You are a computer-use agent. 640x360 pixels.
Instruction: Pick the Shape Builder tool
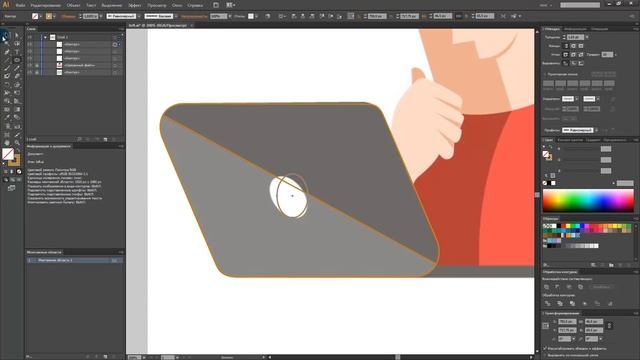pos(7,101)
